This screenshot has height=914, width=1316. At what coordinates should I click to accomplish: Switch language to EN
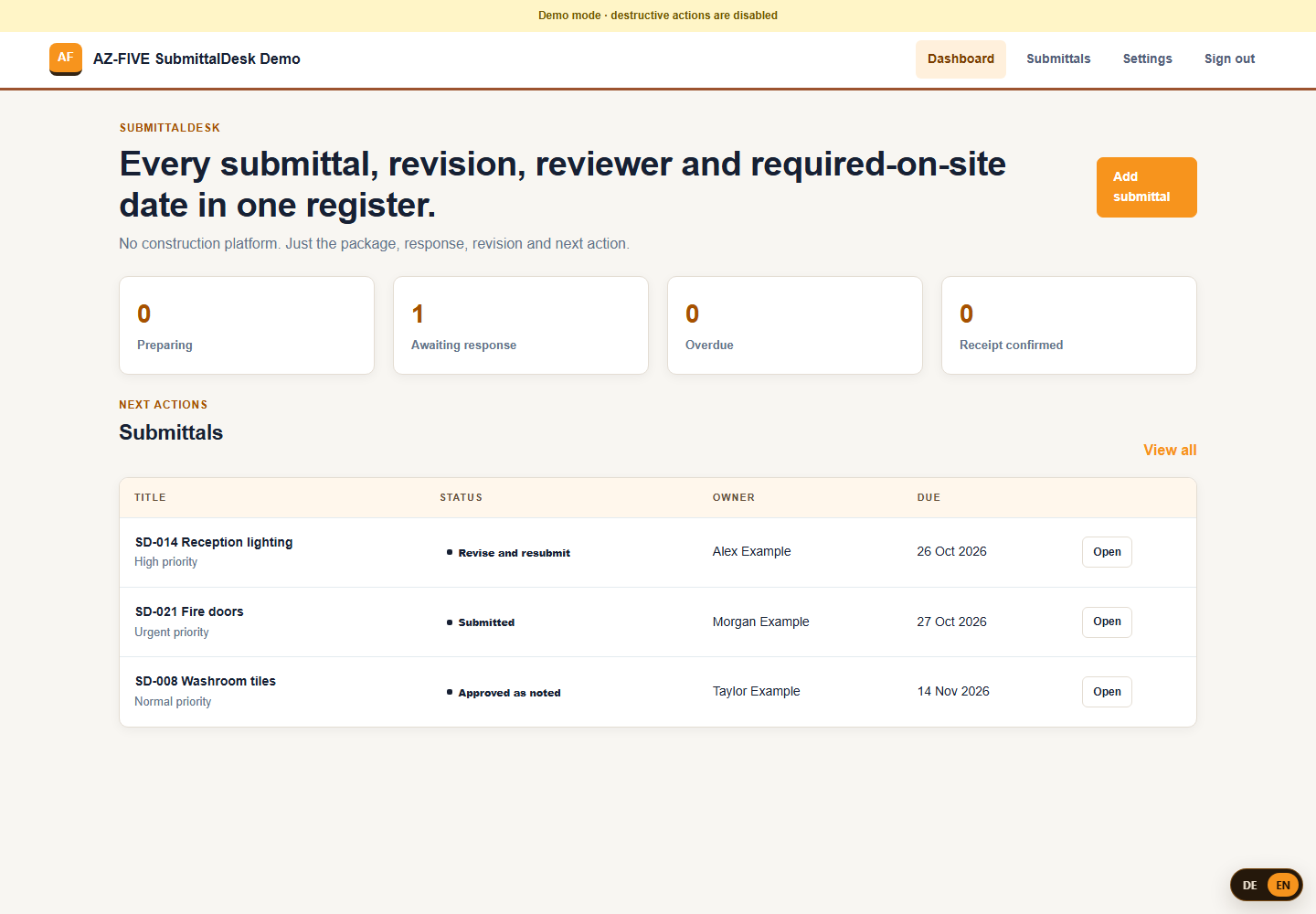click(x=1283, y=885)
